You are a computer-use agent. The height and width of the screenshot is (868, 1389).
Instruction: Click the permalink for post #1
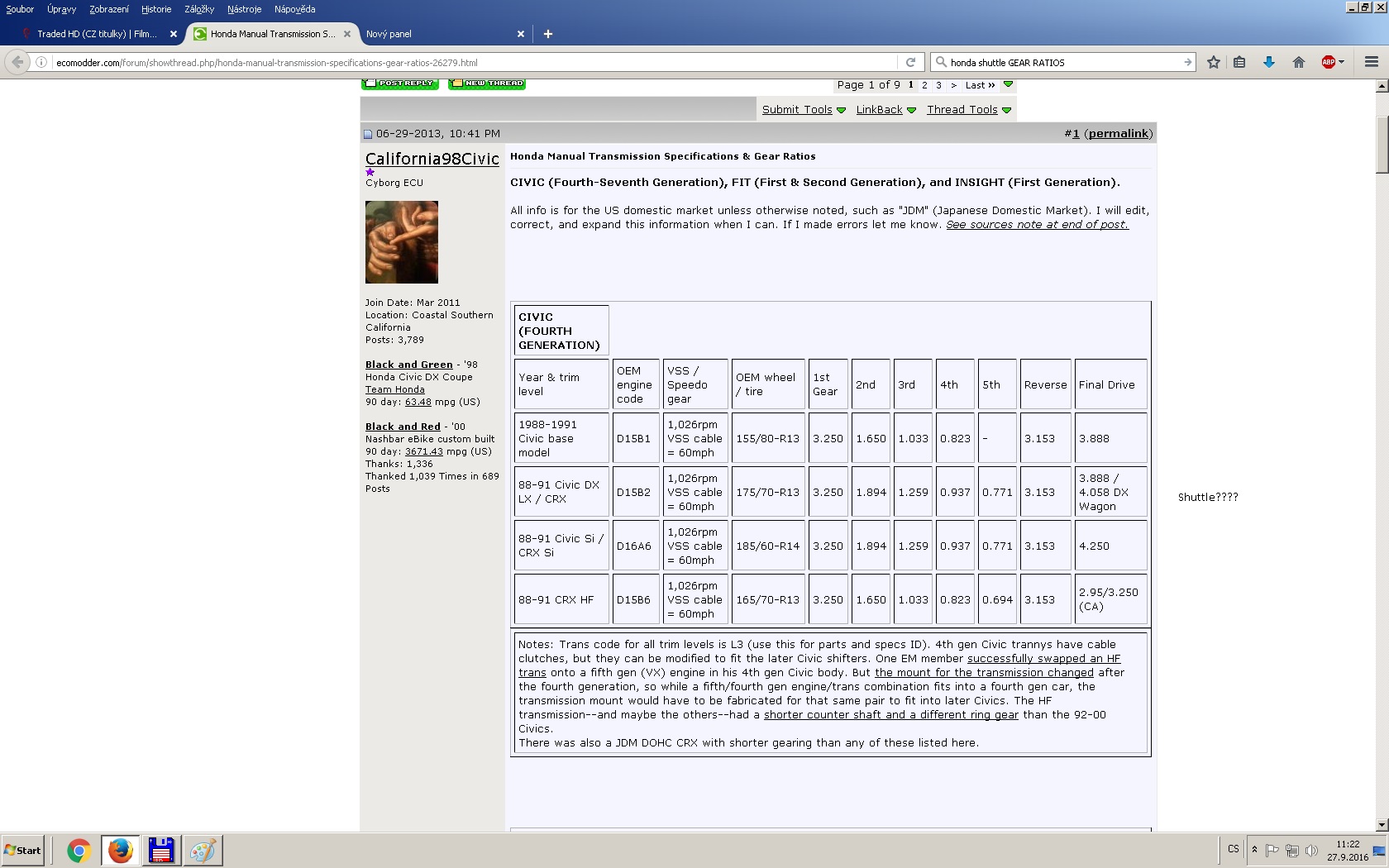coord(1118,133)
